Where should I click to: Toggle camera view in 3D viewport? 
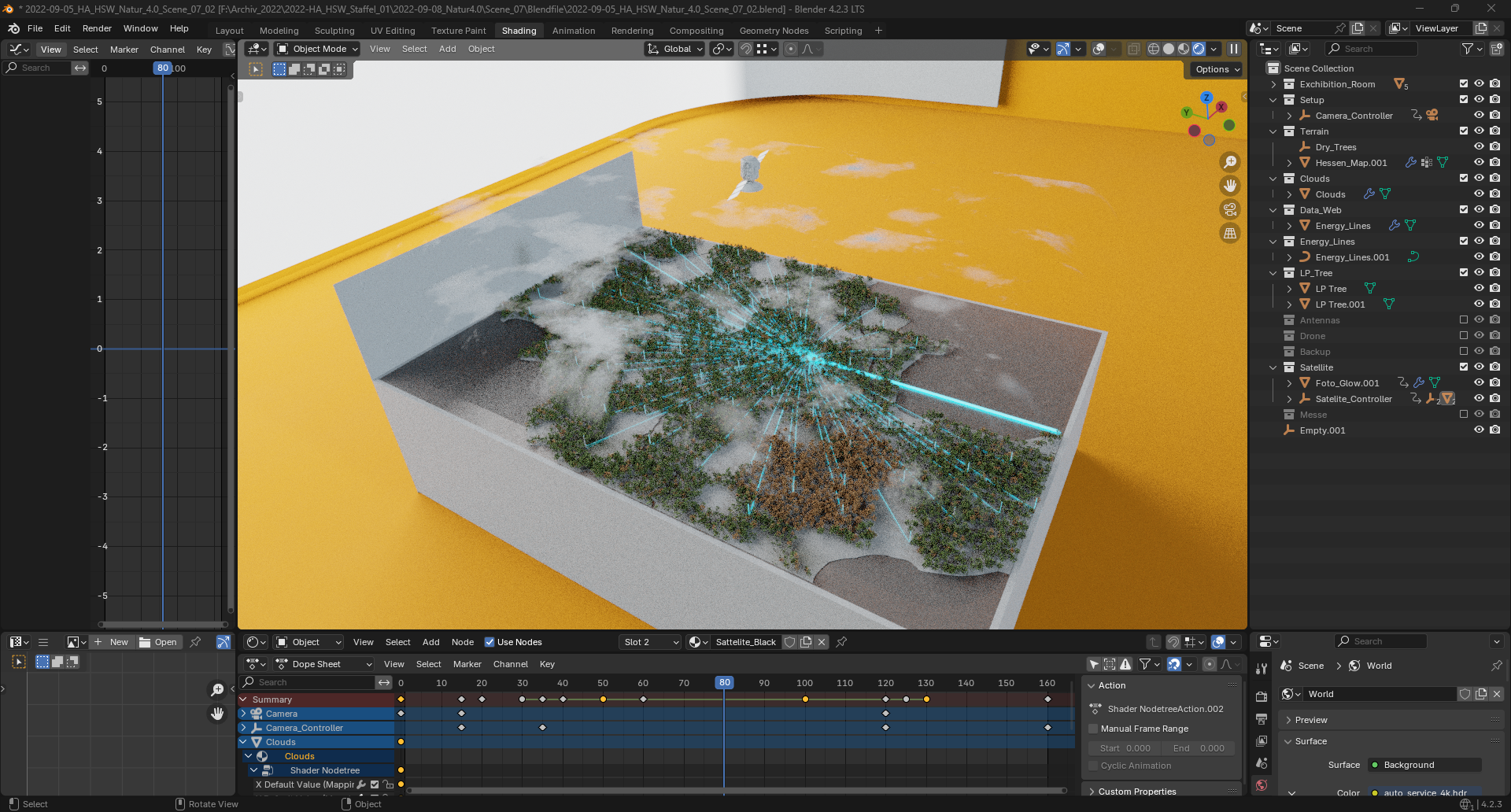1230,209
